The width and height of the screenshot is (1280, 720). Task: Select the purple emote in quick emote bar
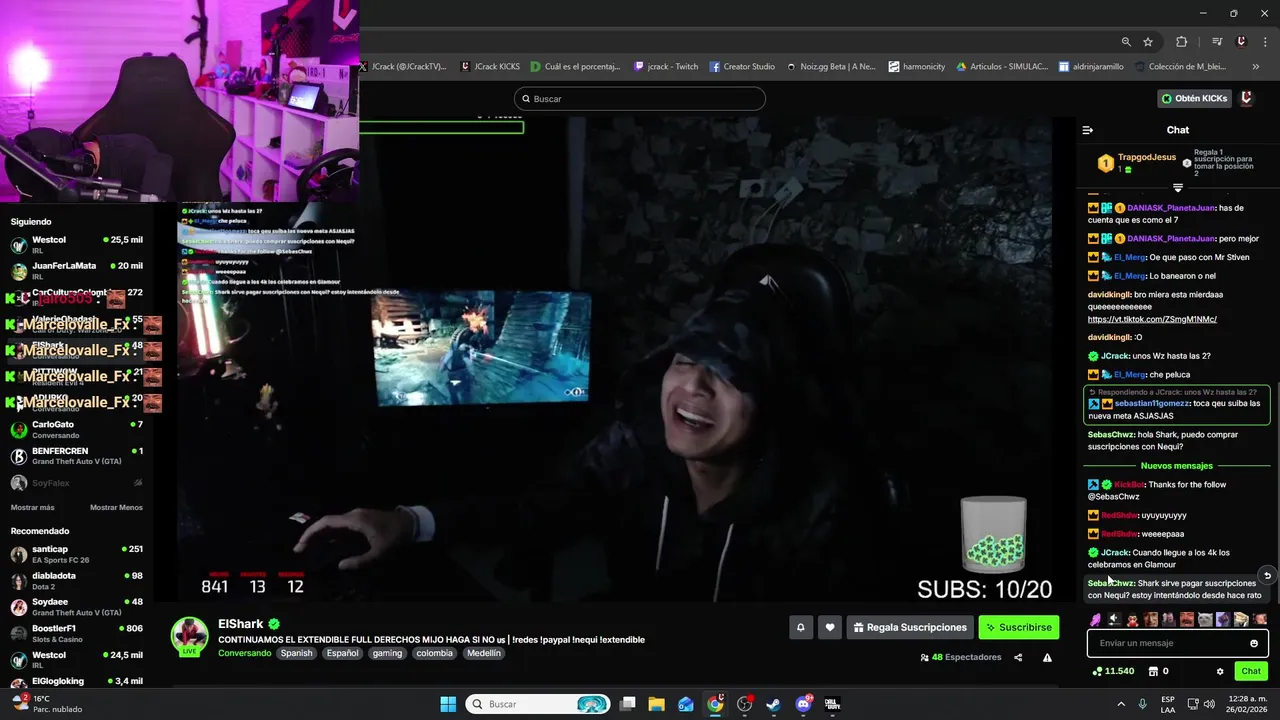(1096, 619)
